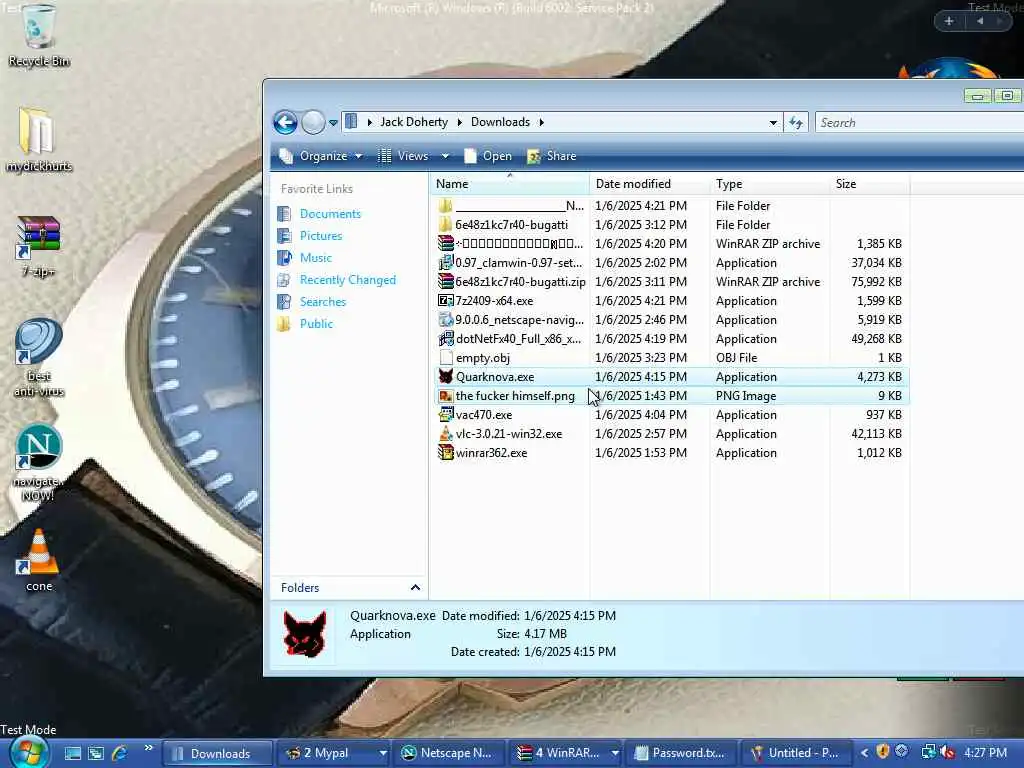The height and width of the screenshot is (768, 1024).
Task: Click the Views toolbar button
Action: [405, 156]
